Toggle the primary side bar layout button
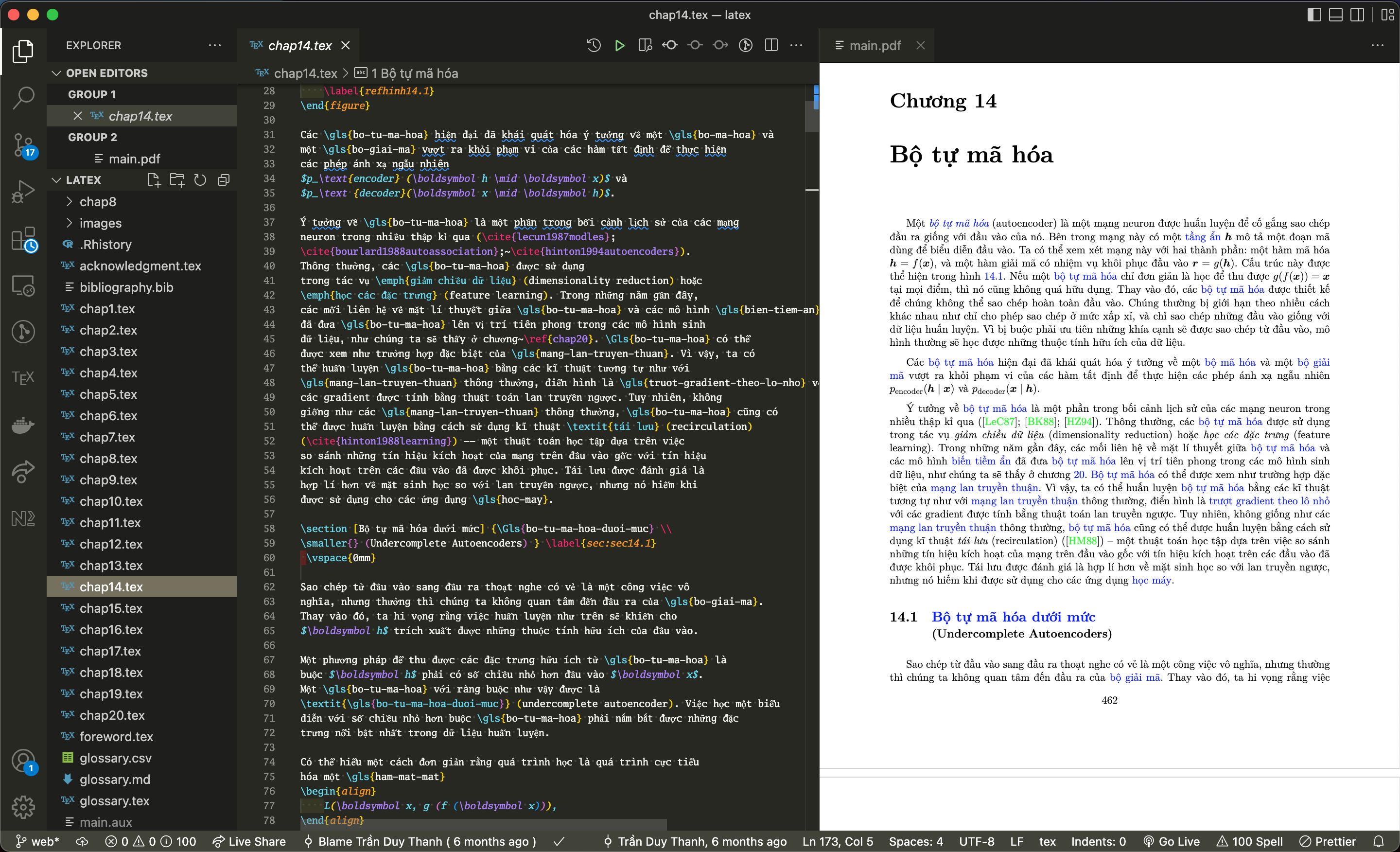The image size is (1400, 852). click(1313, 15)
